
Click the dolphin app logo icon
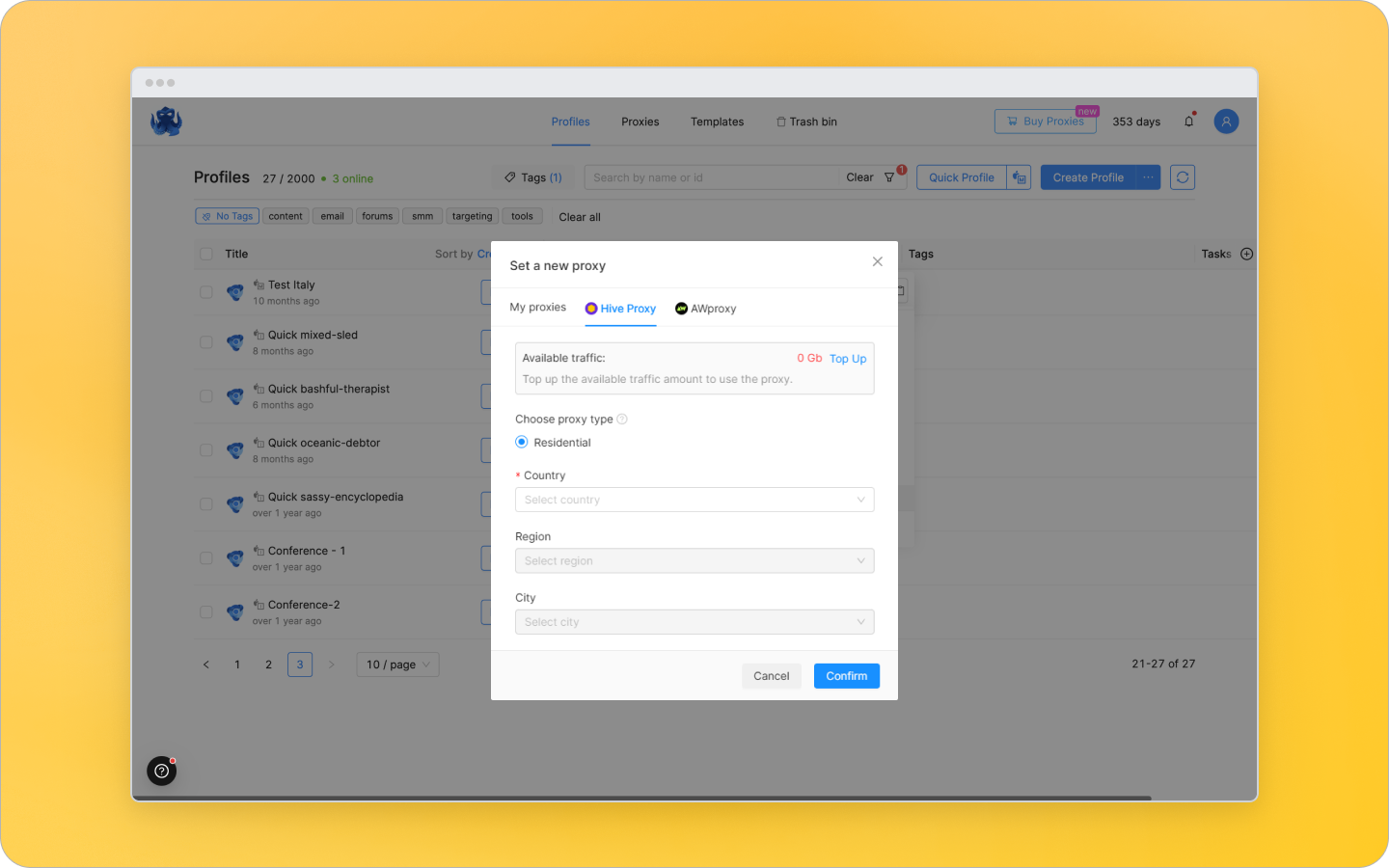tap(166, 121)
